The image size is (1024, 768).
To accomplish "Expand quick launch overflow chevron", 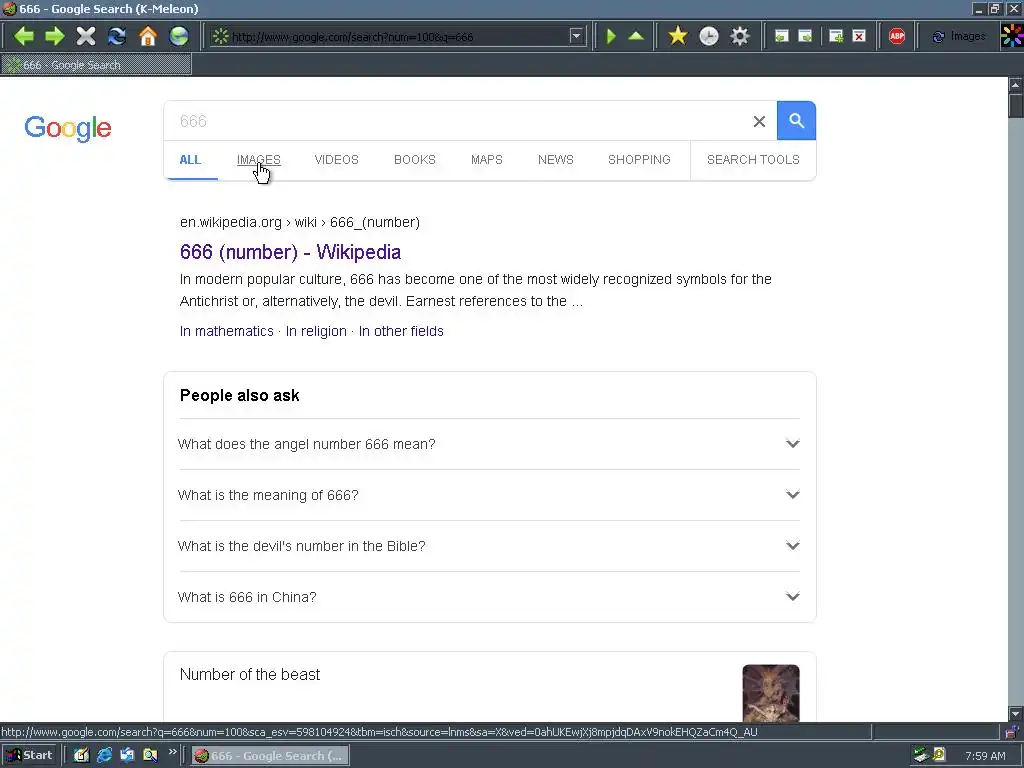I will tap(172, 753).
